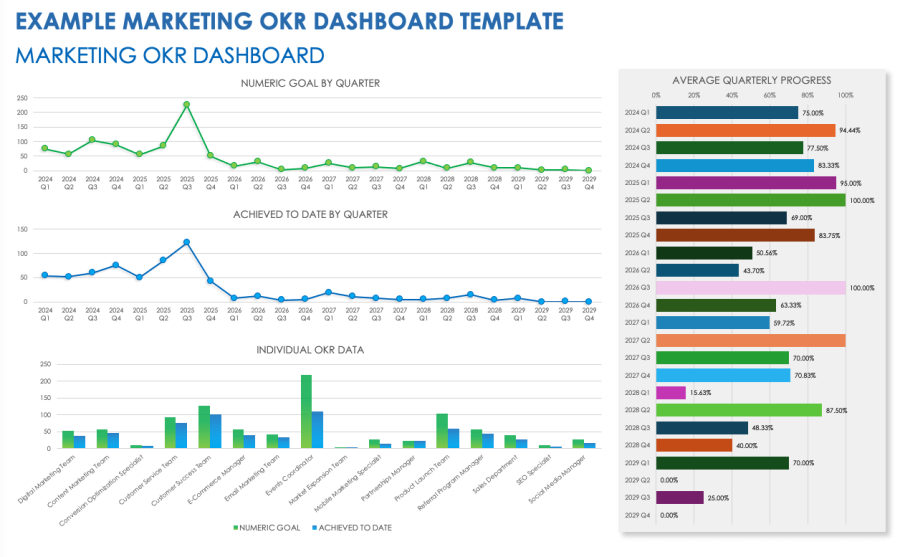Click the light green 2028 Q2 progress bar
The width and height of the screenshot is (900, 557).
click(x=739, y=410)
